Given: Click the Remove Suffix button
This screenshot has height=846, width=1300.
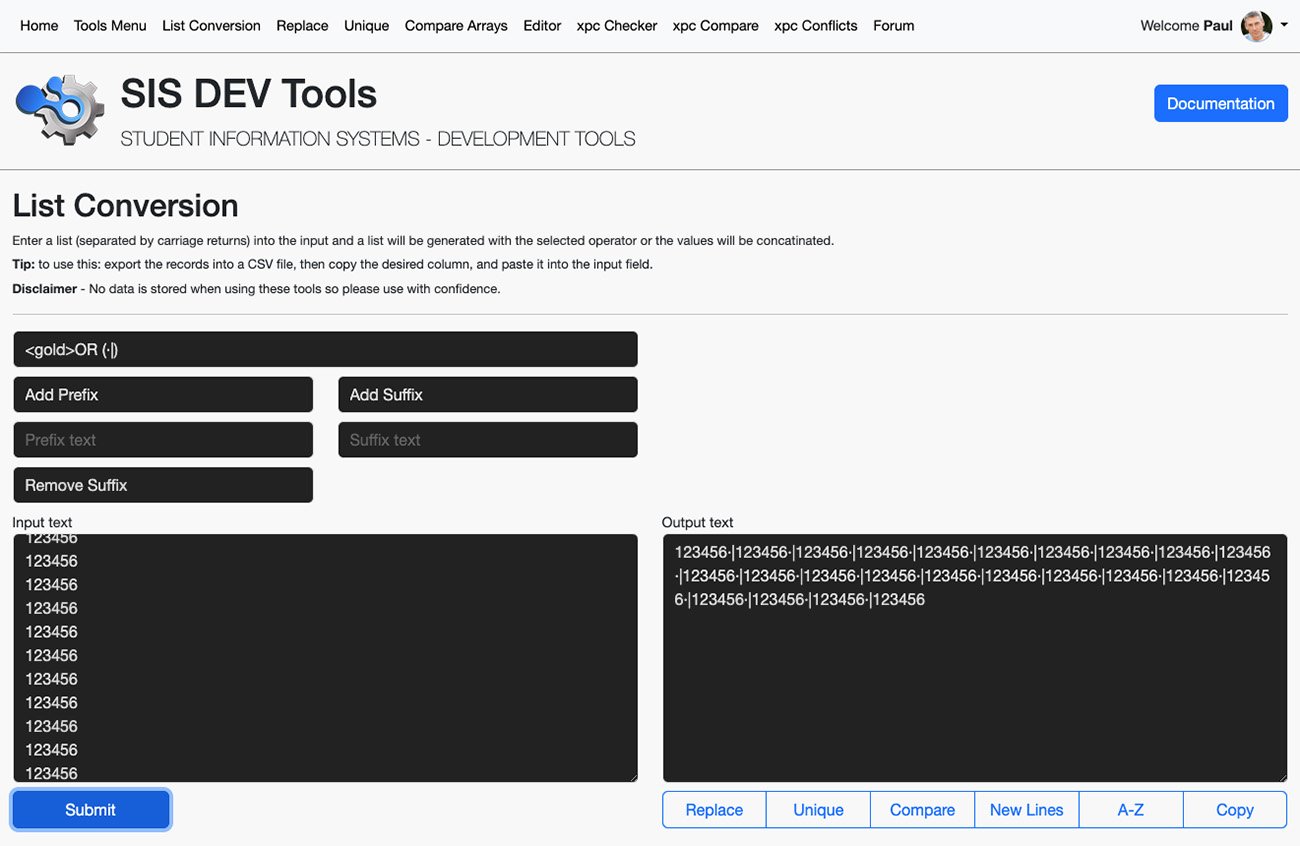Looking at the screenshot, I should tap(163, 485).
